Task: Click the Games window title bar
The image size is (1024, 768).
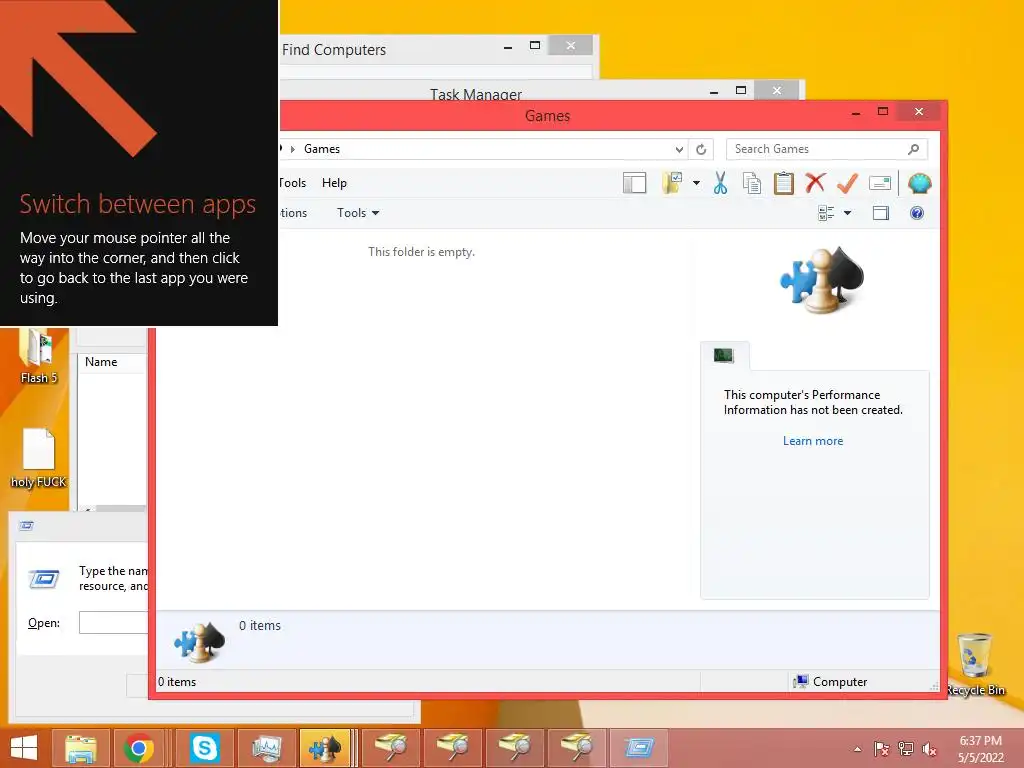Action: pos(547,116)
